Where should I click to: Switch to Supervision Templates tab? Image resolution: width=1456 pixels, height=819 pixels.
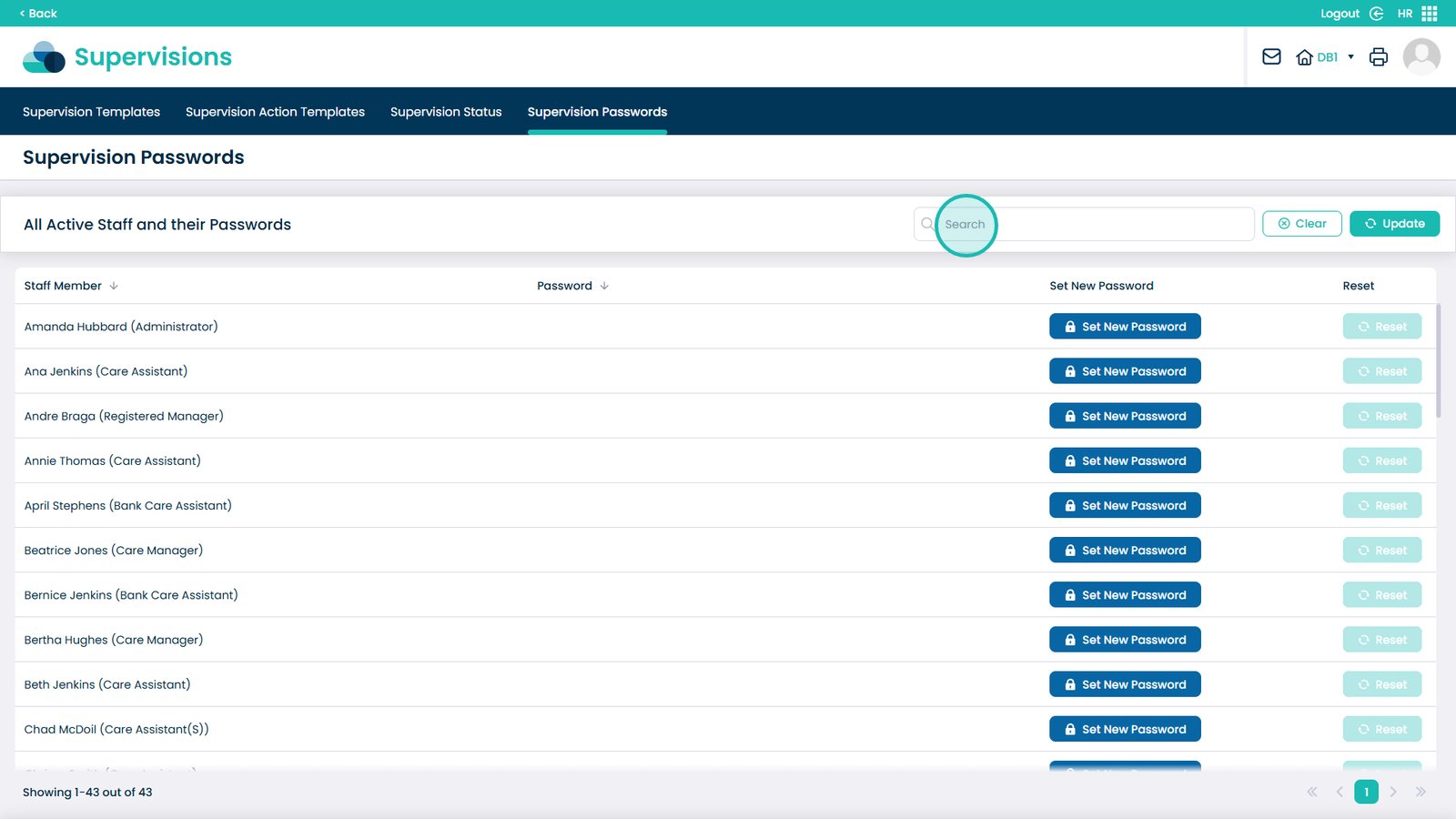[x=91, y=112]
